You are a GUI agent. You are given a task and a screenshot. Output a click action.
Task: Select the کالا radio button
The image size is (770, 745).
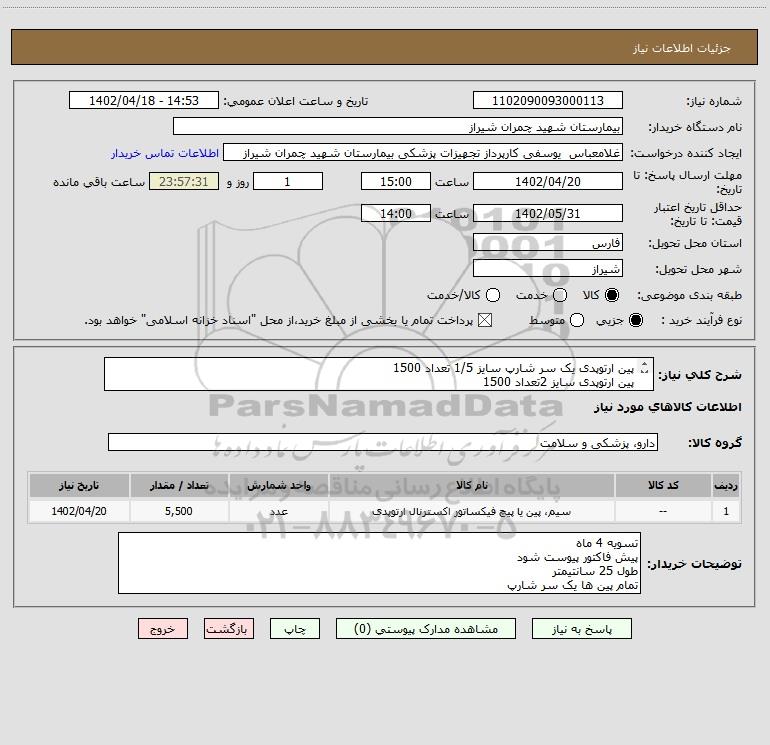pos(612,295)
